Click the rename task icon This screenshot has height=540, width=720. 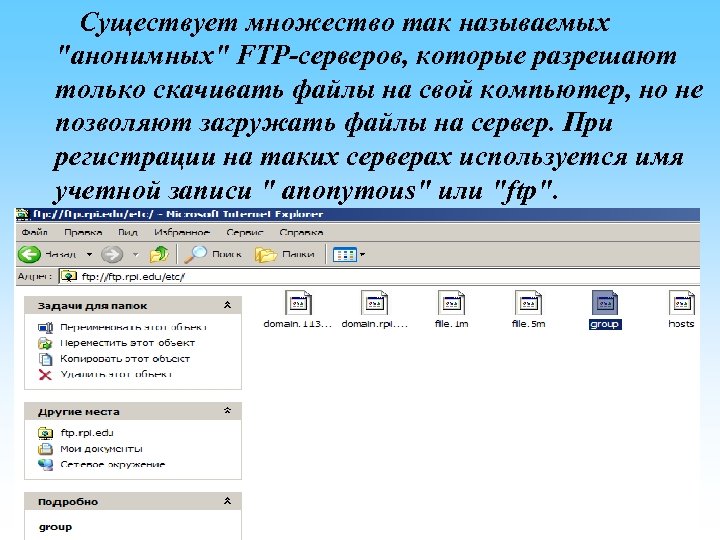45,327
